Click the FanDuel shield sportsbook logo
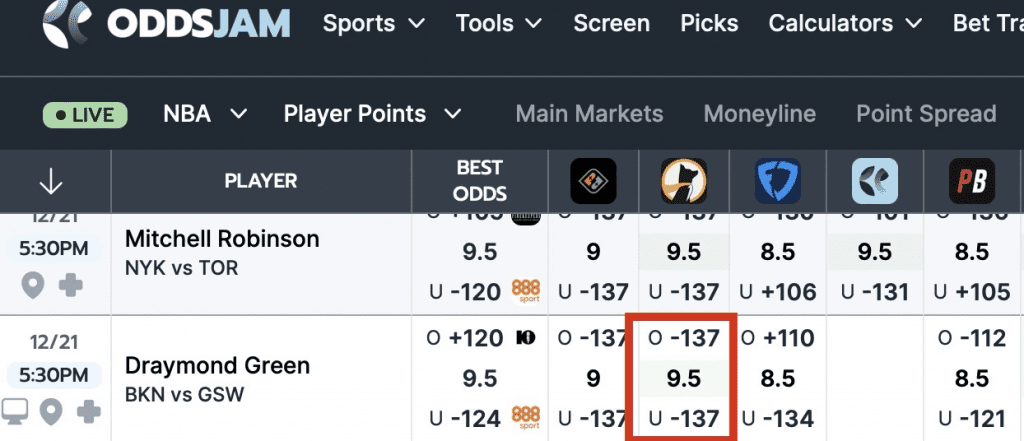The image size is (1024, 441). [x=776, y=181]
